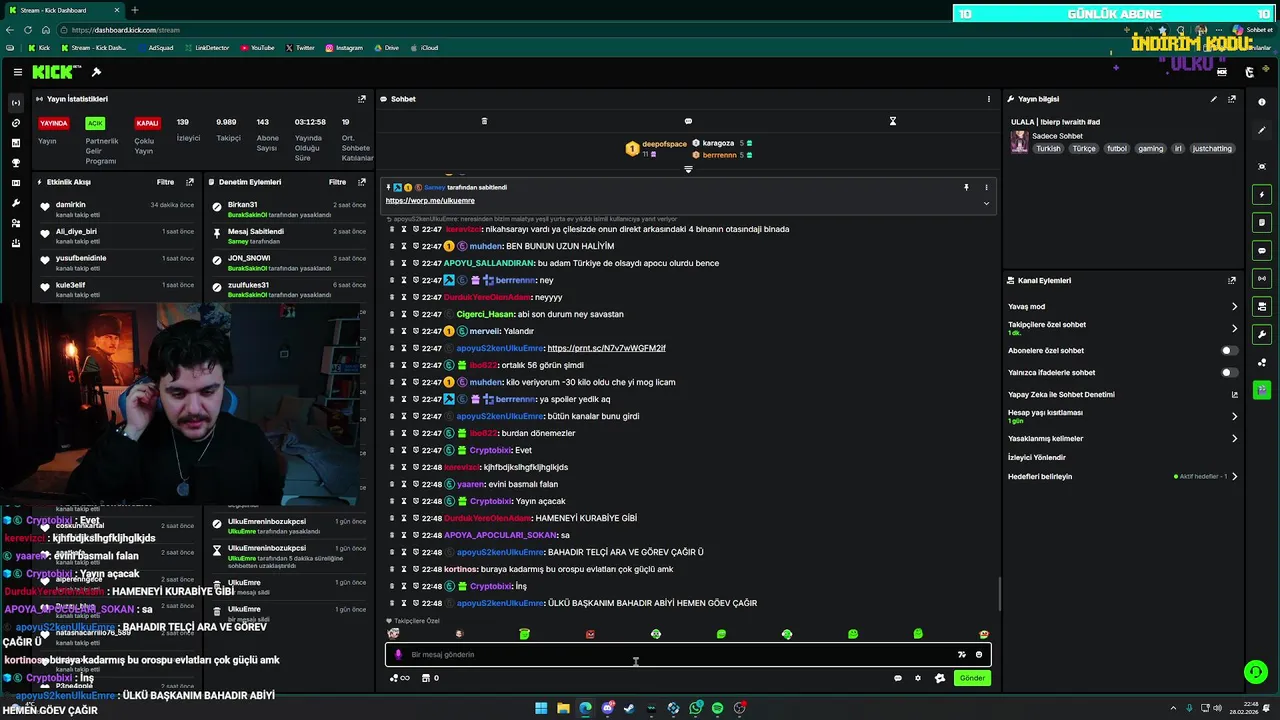1280x720 pixels.
Task: Open the analytics chart icon in sidebar
Action: pos(15,143)
